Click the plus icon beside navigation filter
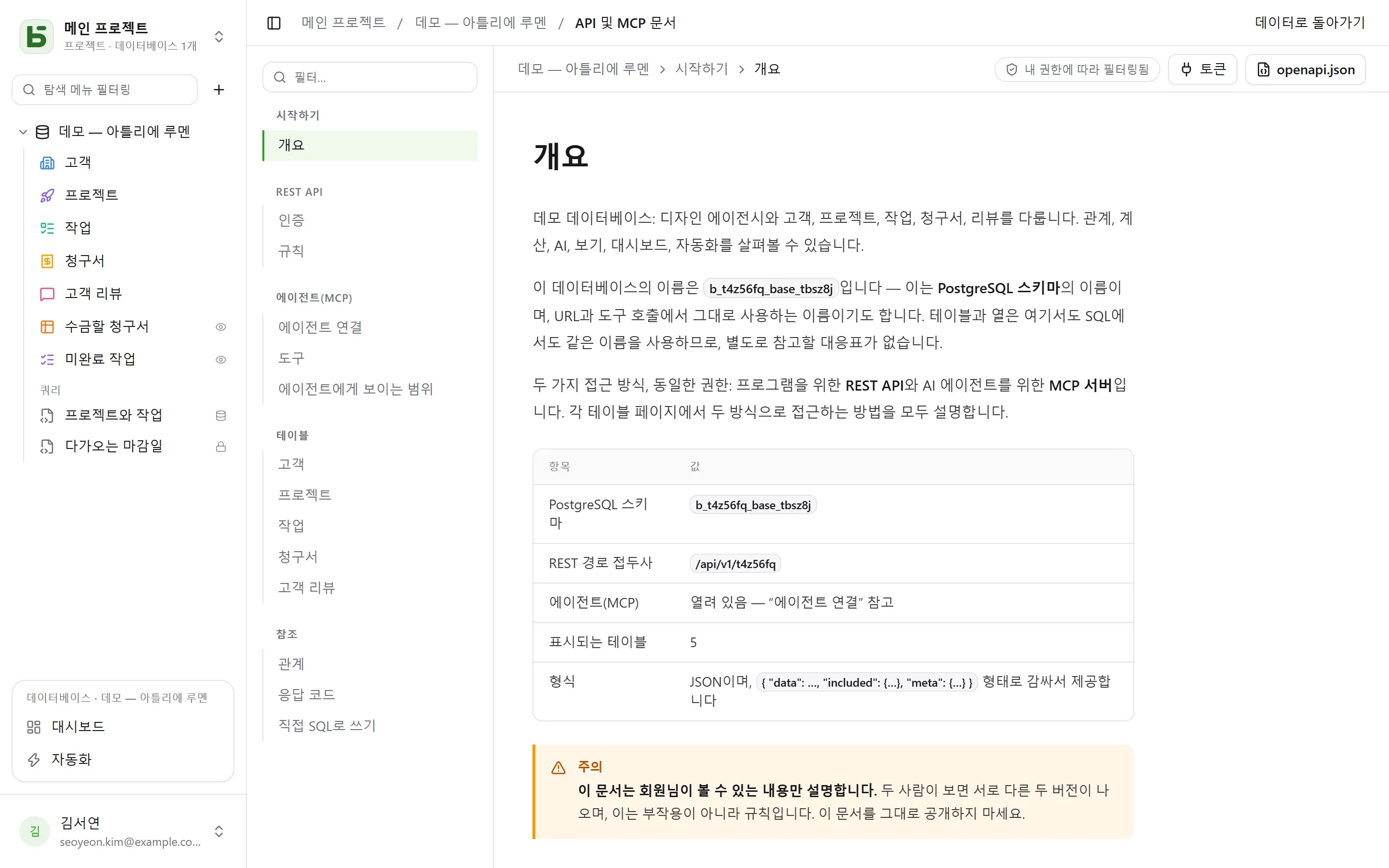This screenshot has height=868, width=1389. coord(218,90)
